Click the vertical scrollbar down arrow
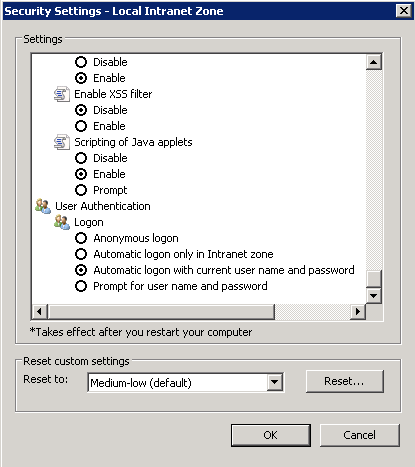This screenshot has height=467, width=415. [x=374, y=296]
